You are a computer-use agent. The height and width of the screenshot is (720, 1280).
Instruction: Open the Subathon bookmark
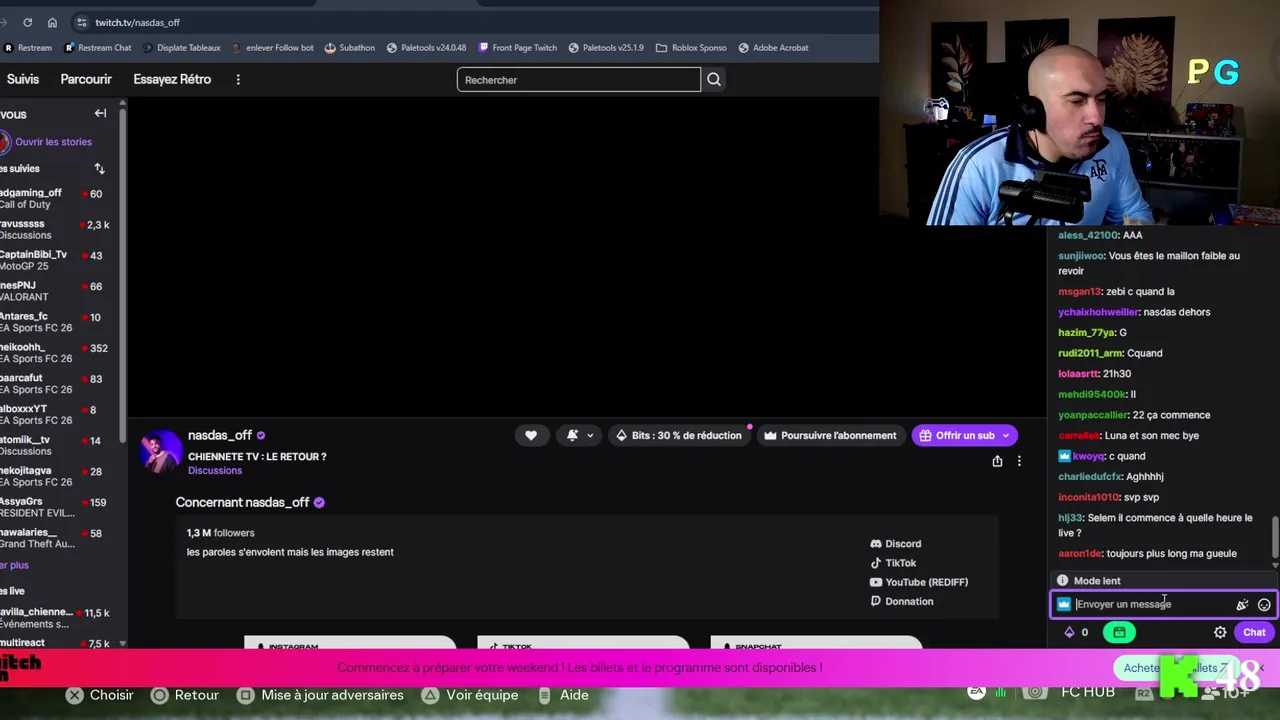[x=350, y=47]
